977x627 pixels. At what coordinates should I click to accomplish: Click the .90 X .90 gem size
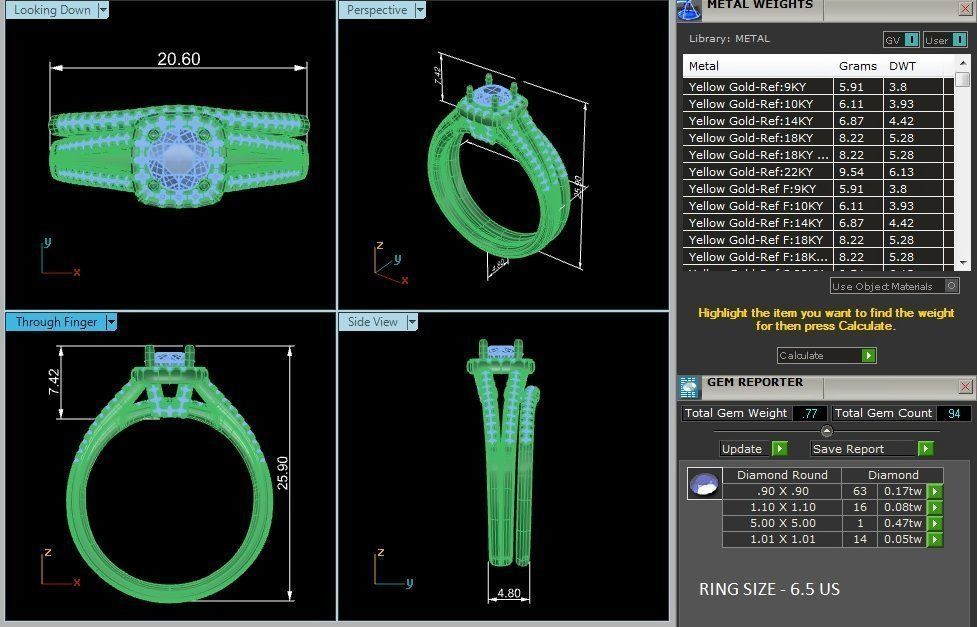pos(783,491)
